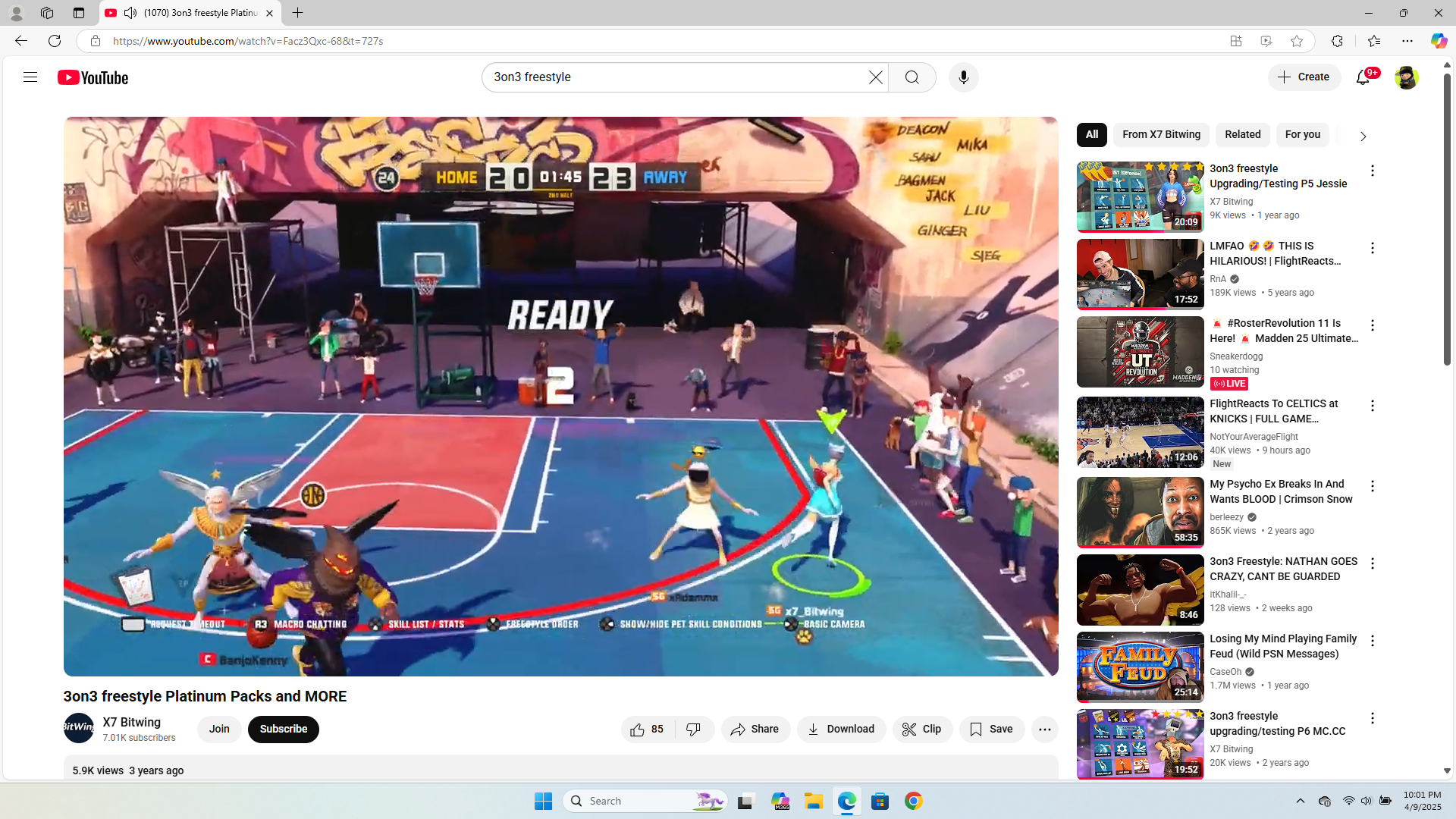
Task: Open options for 'LMFAO THIS IS HILARIOUS' video
Action: click(x=1372, y=248)
